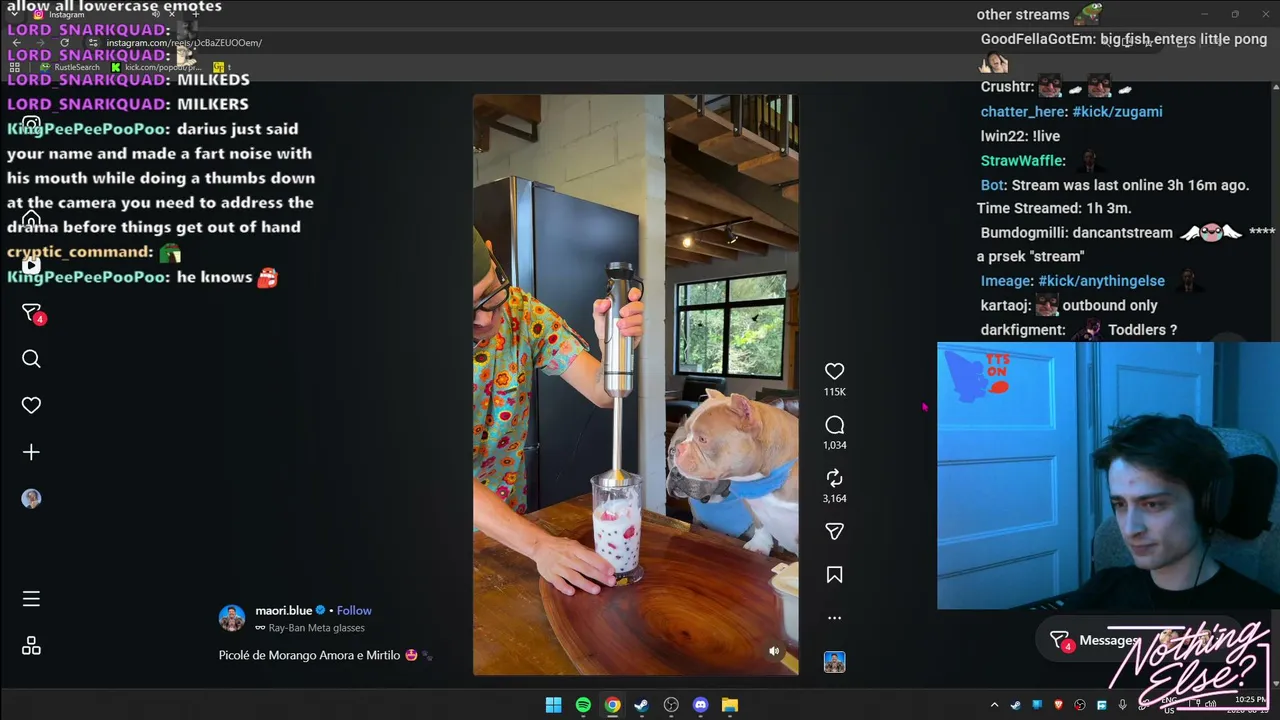Close the Instagram browser tab

pos(171,14)
